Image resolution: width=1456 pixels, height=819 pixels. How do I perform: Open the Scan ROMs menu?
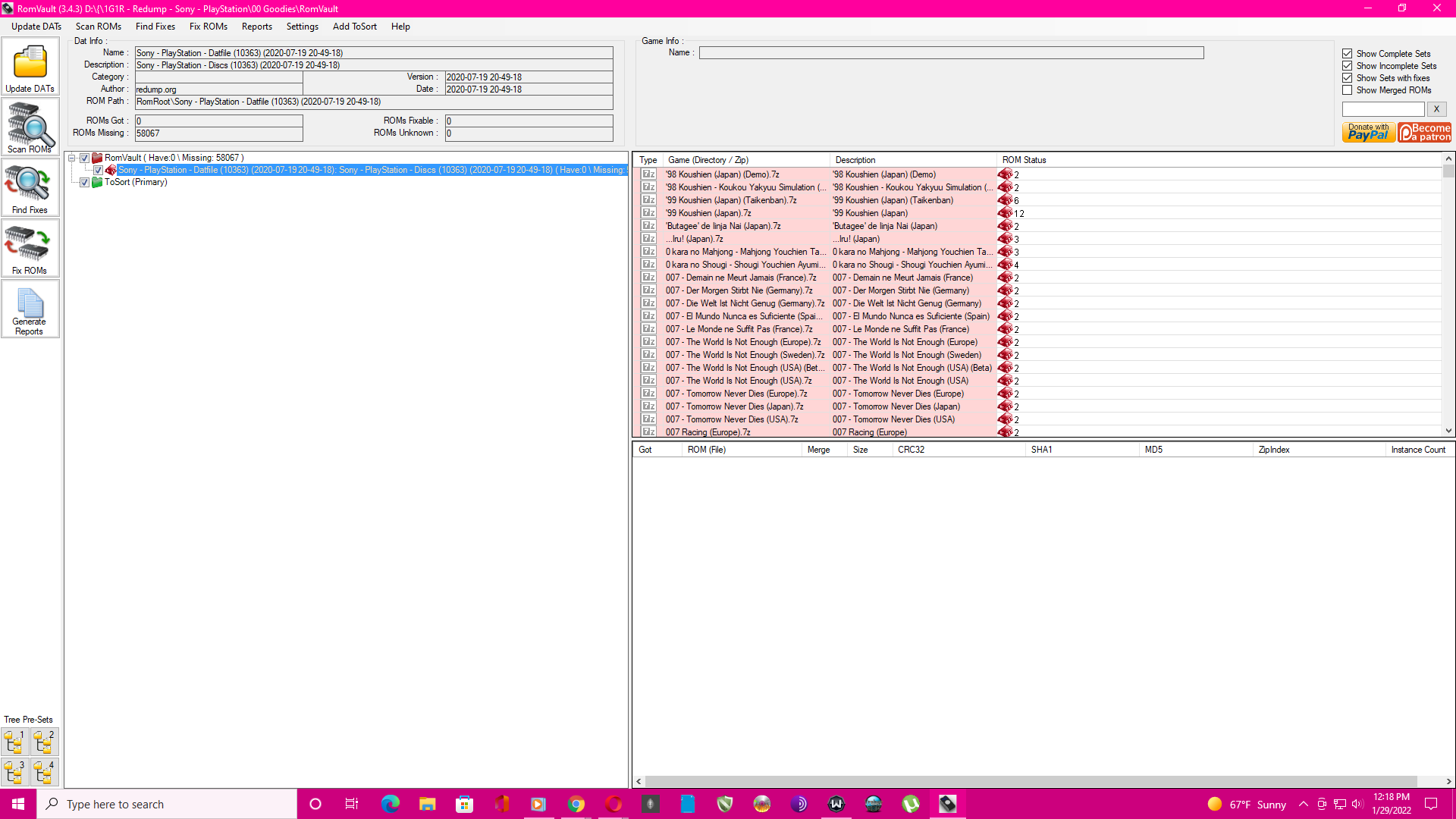click(99, 27)
